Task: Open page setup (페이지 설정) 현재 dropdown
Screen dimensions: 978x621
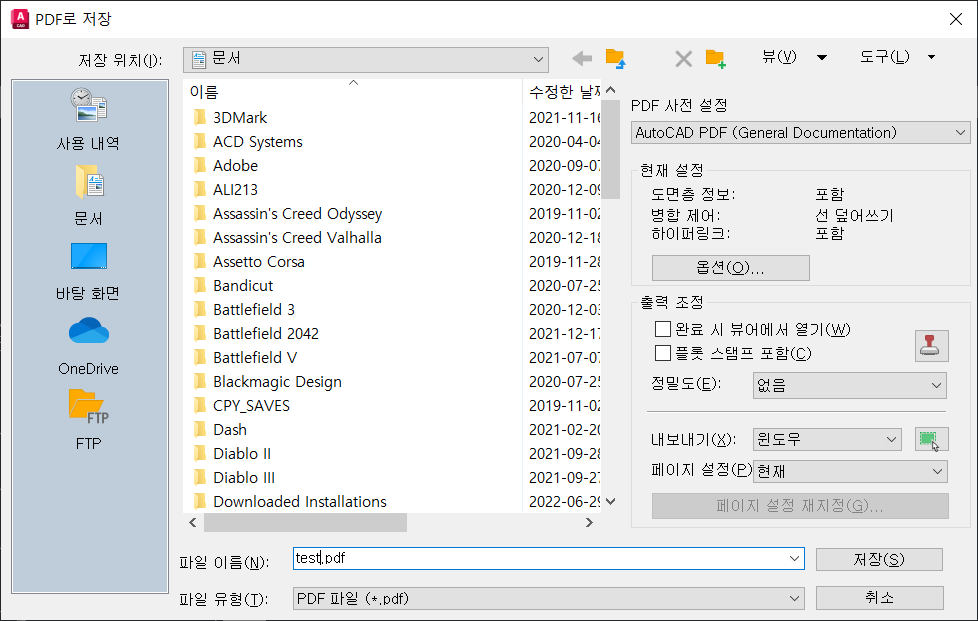Action: 850,471
